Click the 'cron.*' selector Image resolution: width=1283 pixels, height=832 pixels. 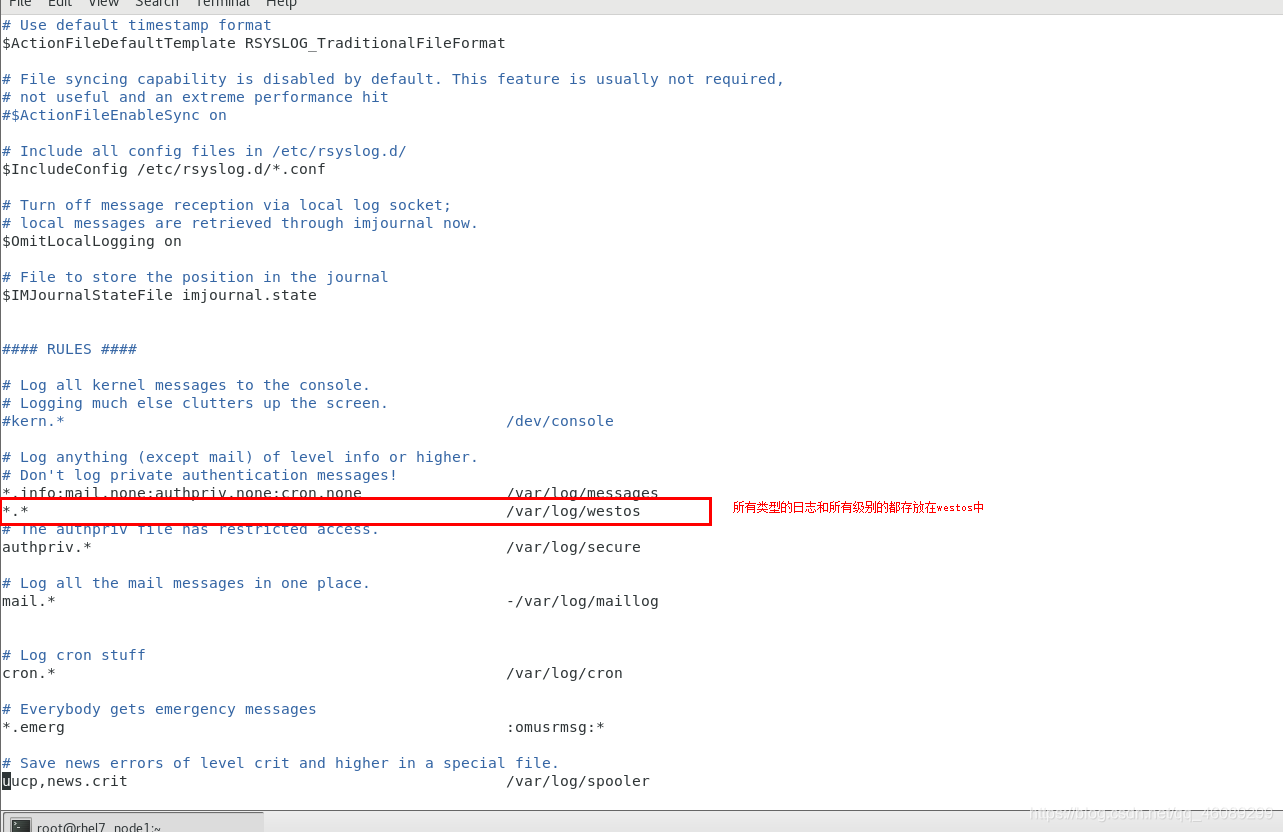[29, 673]
